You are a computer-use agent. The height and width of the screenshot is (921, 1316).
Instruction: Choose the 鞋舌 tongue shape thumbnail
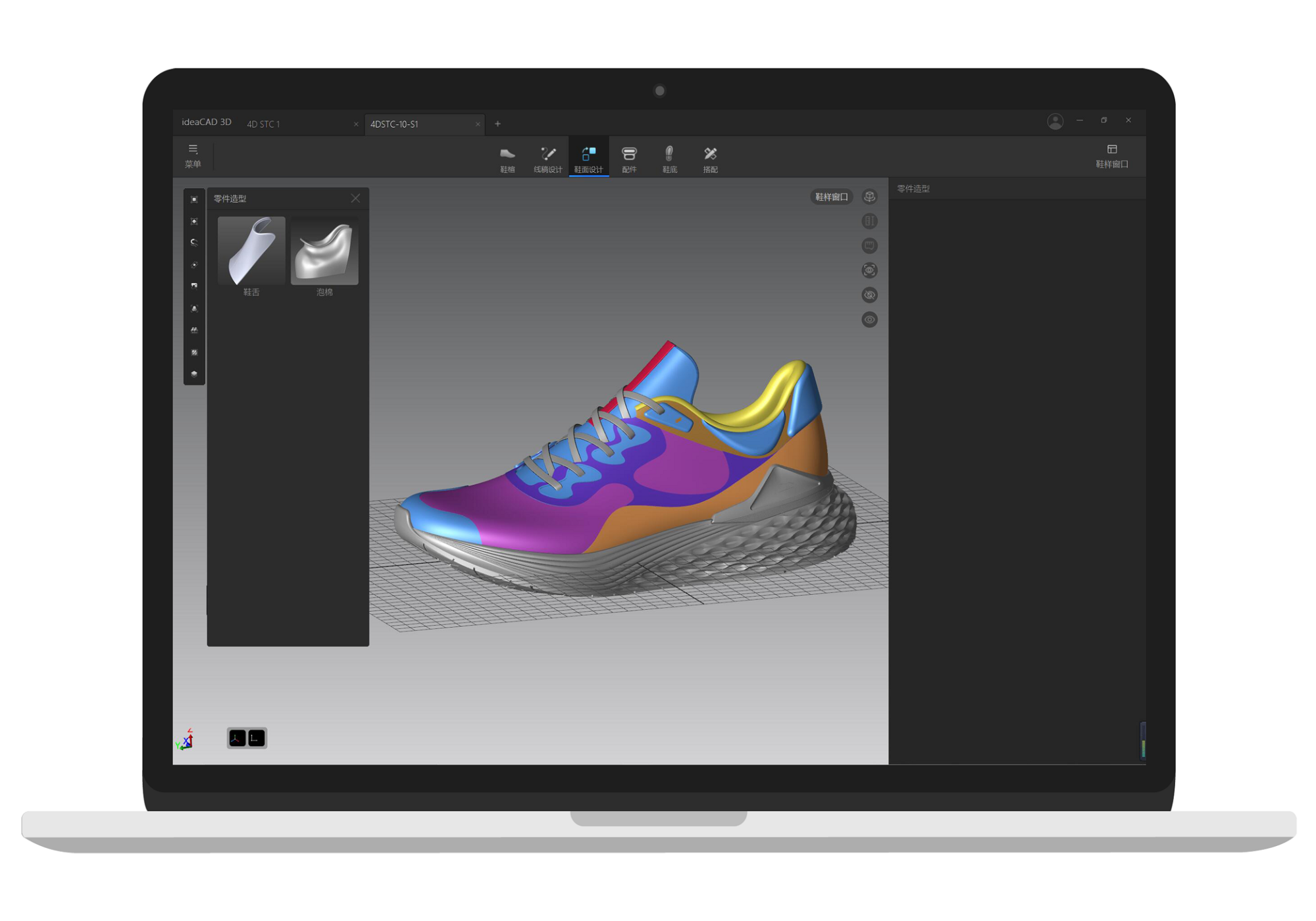pos(251,251)
